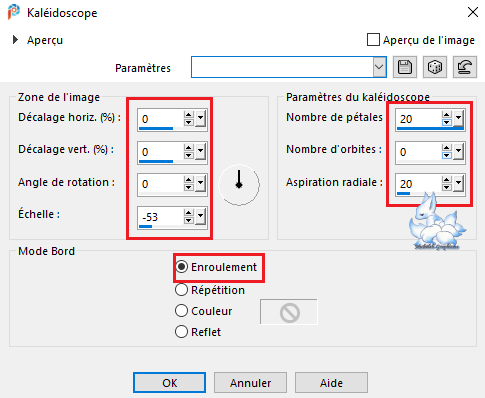Expand the Aperçu preview section

15,40
